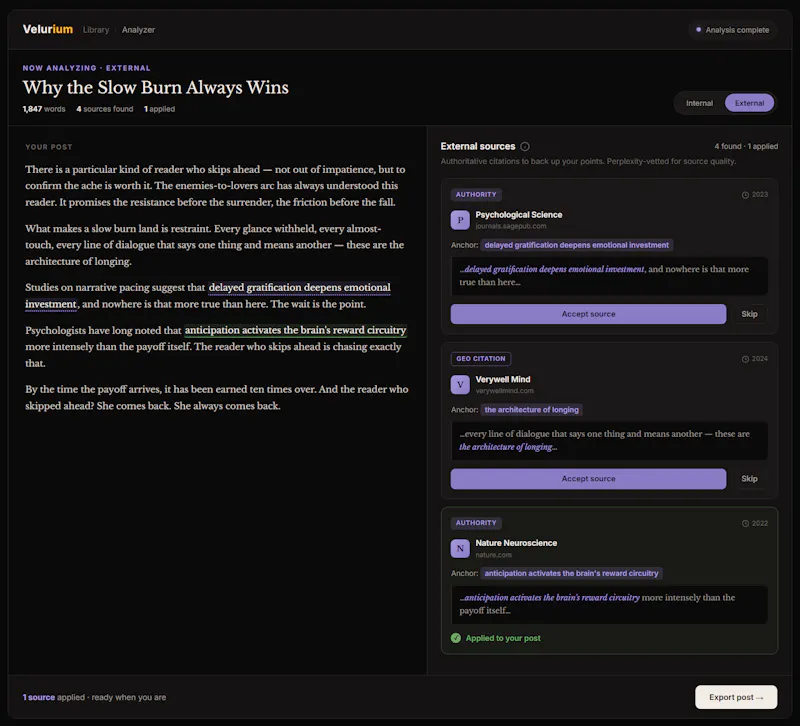Accept the Psychological Science source

[588, 314]
